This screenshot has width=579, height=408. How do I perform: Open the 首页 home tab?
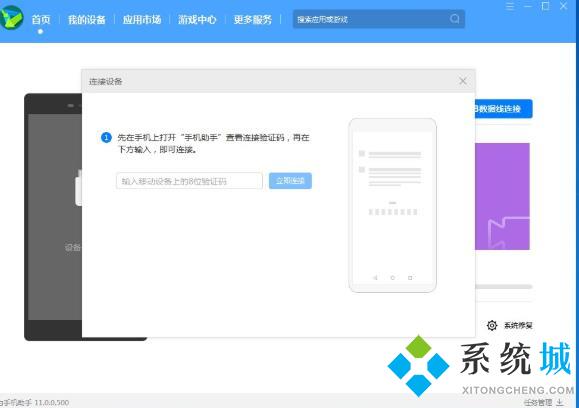pos(41,19)
